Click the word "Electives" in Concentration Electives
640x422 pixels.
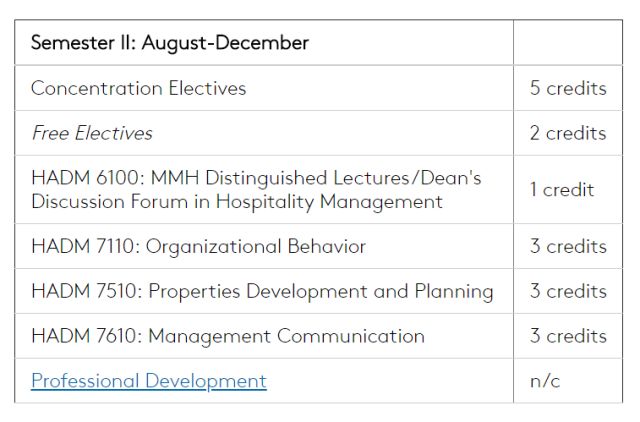tap(207, 88)
